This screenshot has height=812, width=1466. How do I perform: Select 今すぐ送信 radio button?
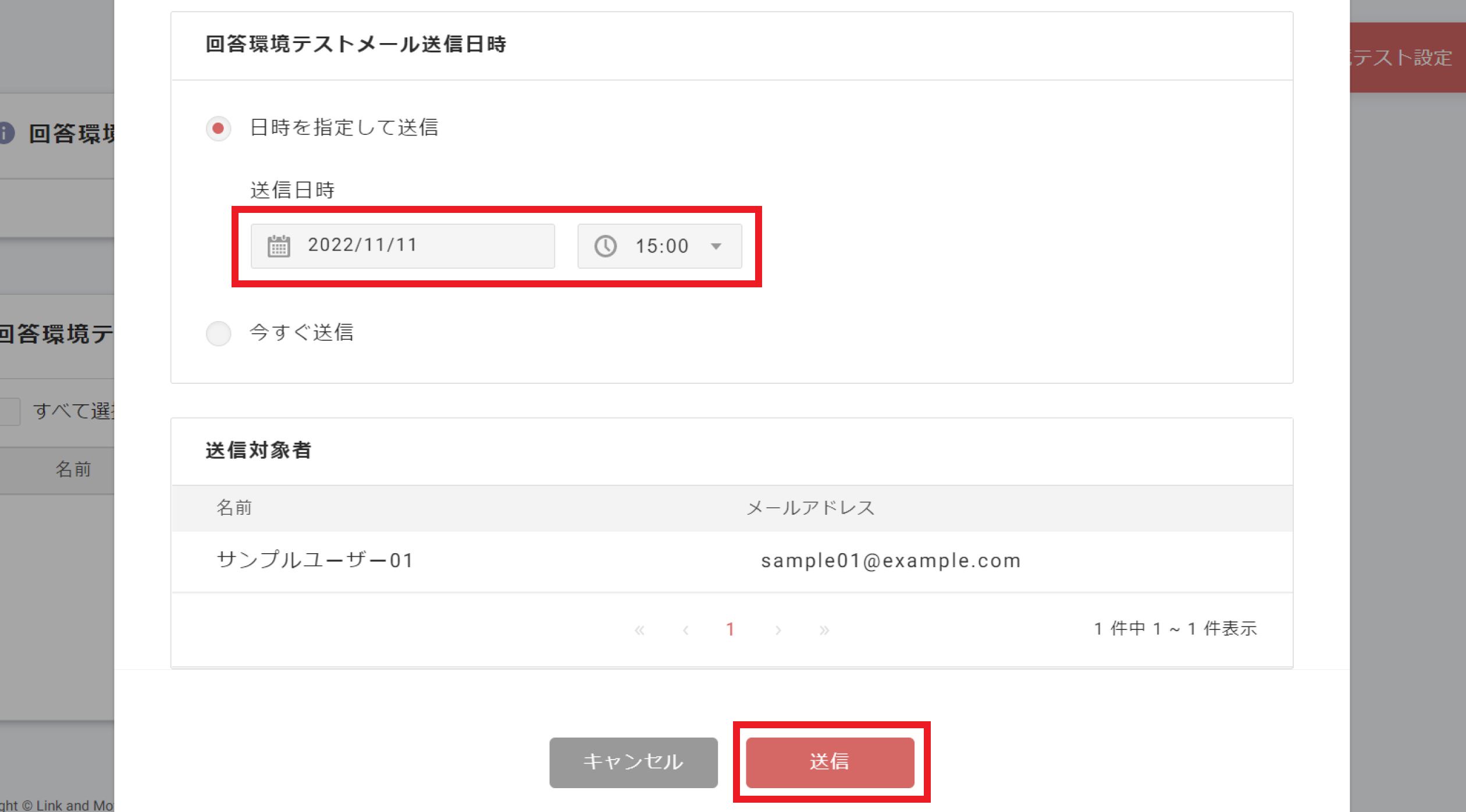pyautogui.click(x=218, y=333)
